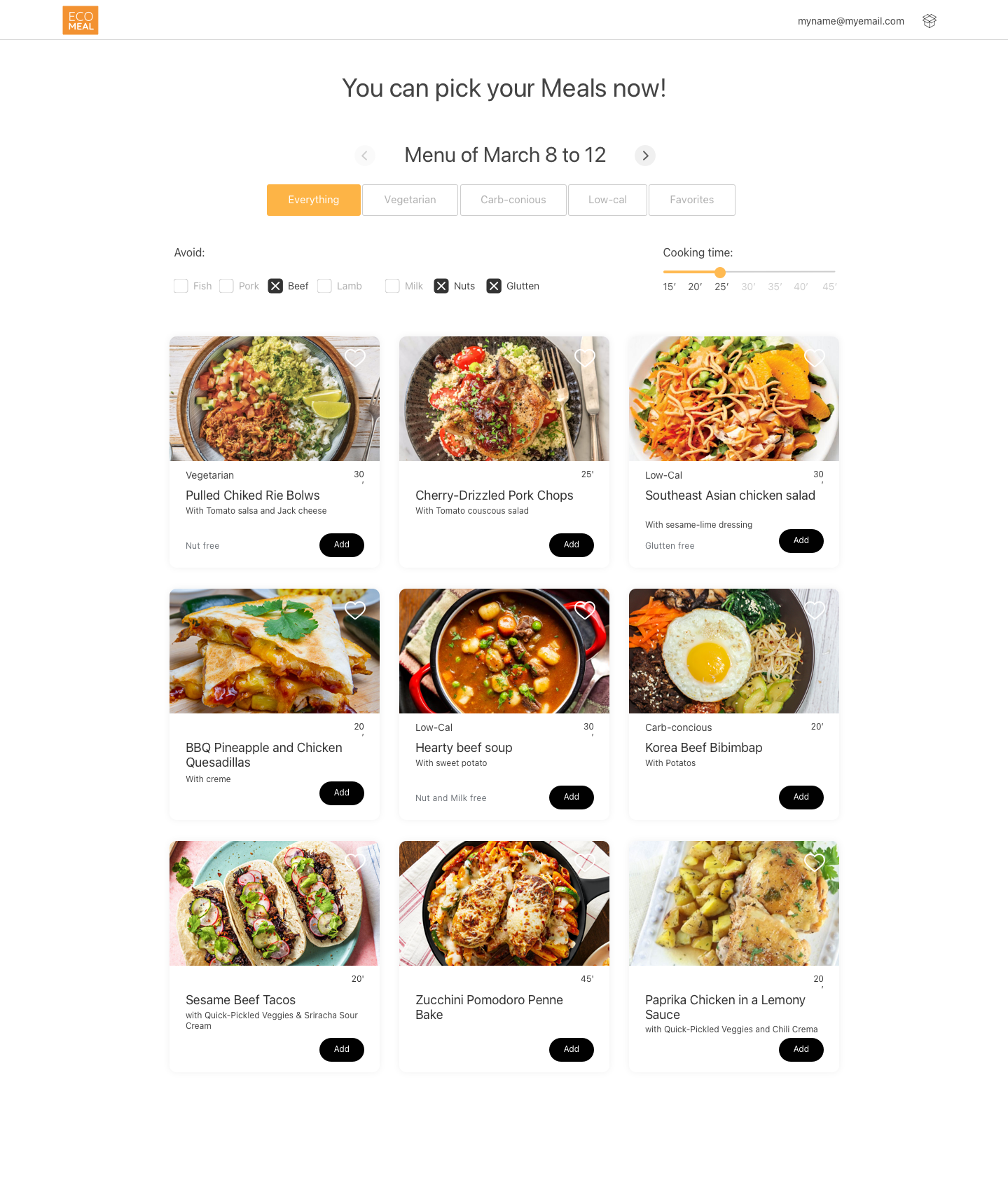This screenshot has height=1204, width=1008.
Task: Uncheck the Beef avoid checkbox
Action: 275,286
